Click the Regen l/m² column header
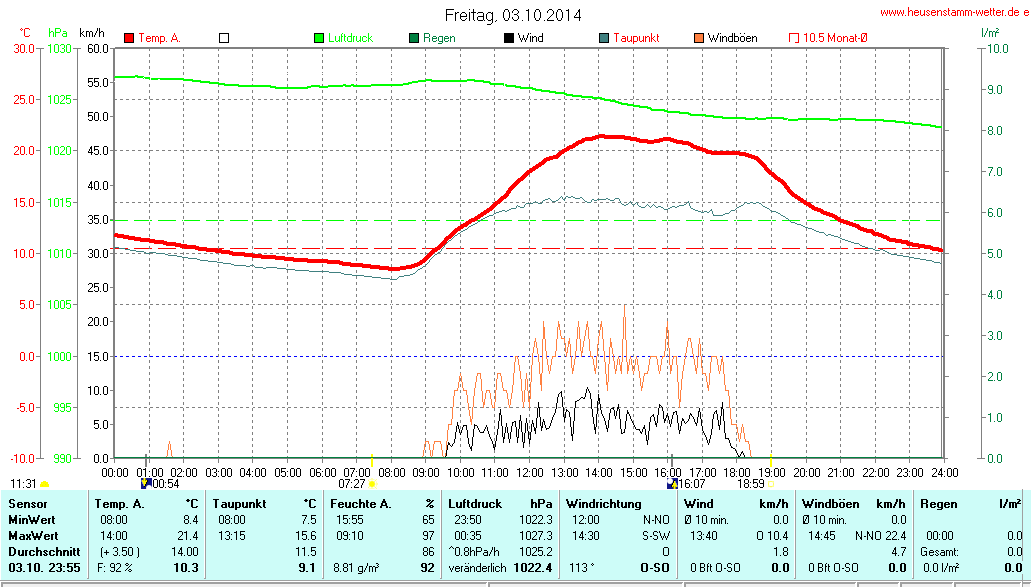Image resolution: width=1034 pixels, height=587 pixels. click(970, 503)
